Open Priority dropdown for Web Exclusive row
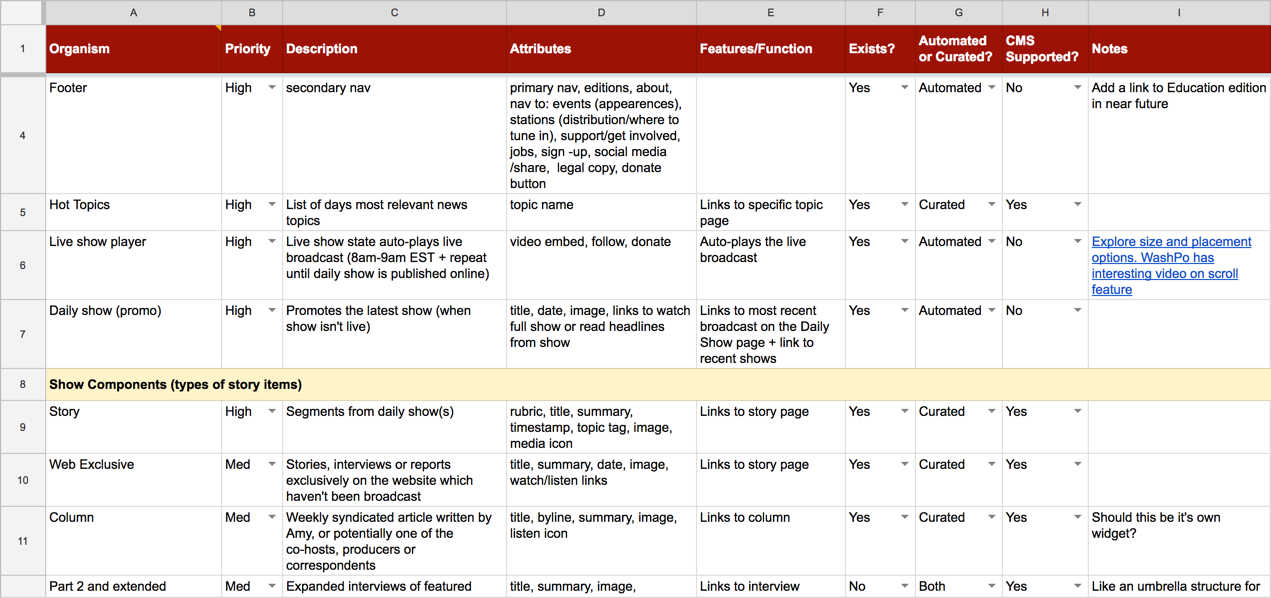1271x598 pixels. coord(271,465)
